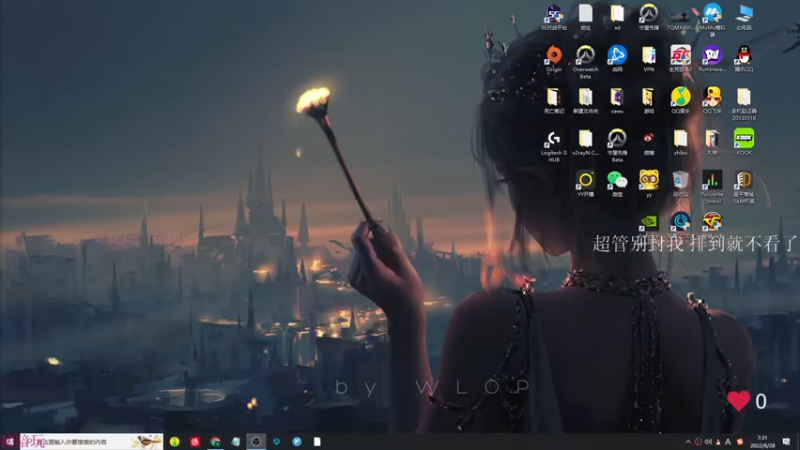
Task: Open the white document icon in taskbar
Action: click(317, 442)
